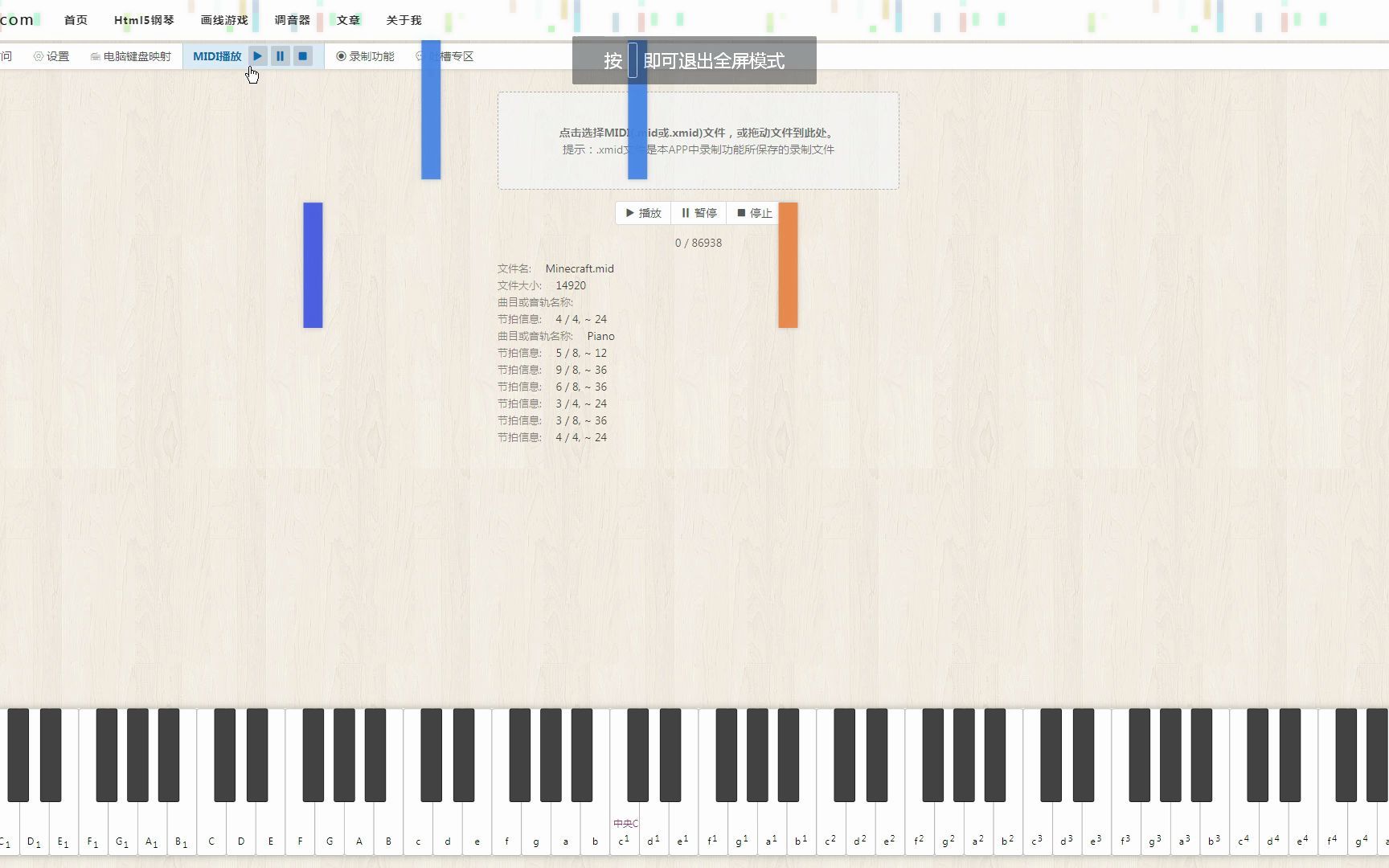Play the white key labeled c4
Screen dimensions: 1389x868
[x=1244, y=828]
